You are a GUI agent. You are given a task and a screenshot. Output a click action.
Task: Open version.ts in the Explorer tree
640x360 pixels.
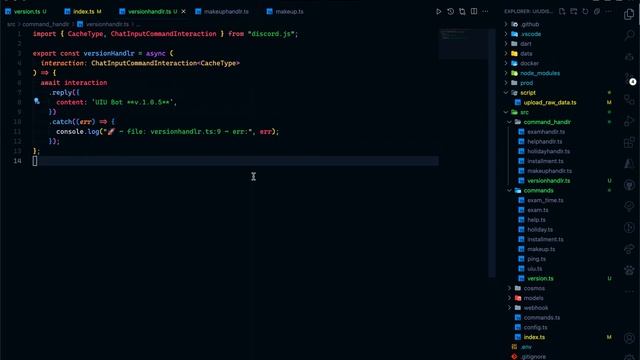point(540,279)
